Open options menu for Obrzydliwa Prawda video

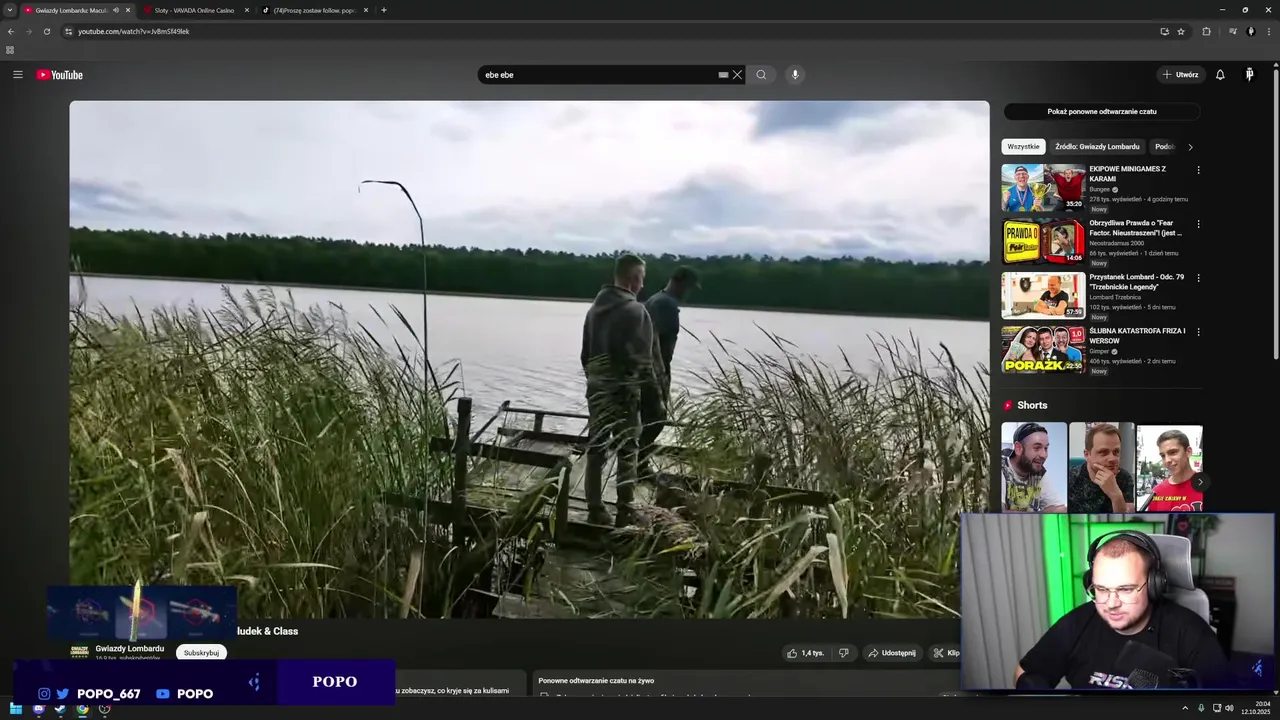pos(1198,224)
